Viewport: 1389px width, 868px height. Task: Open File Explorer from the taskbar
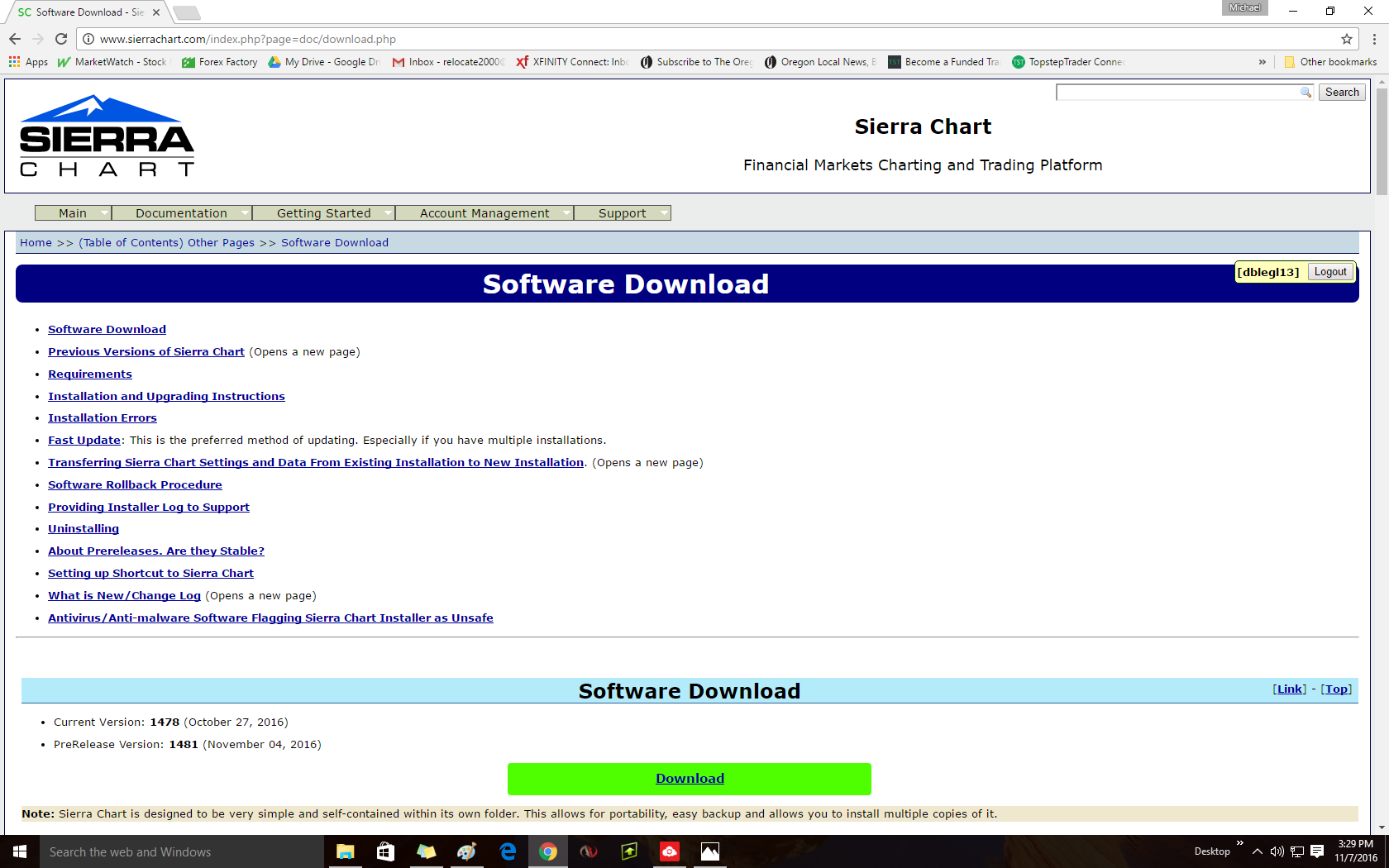pyautogui.click(x=345, y=851)
